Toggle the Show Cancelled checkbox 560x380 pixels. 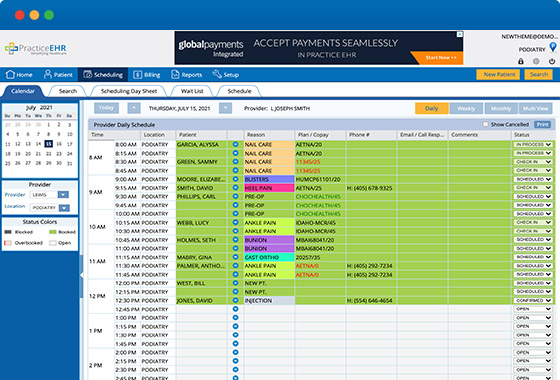[485, 124]
